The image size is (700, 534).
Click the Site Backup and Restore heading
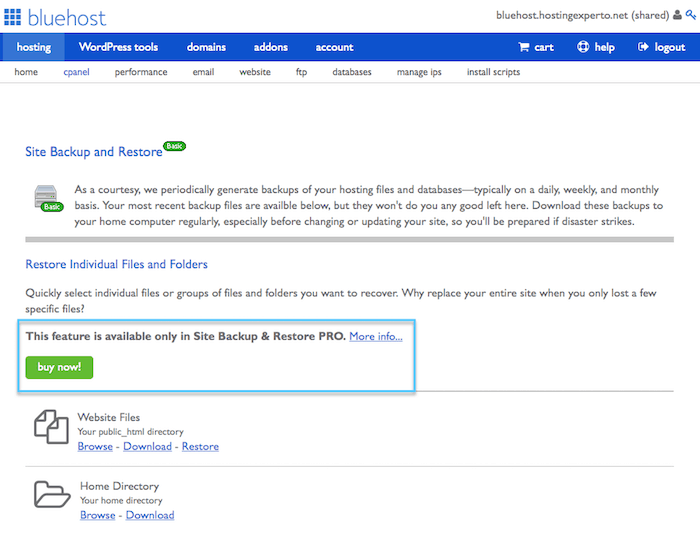[x=94, y=152]
